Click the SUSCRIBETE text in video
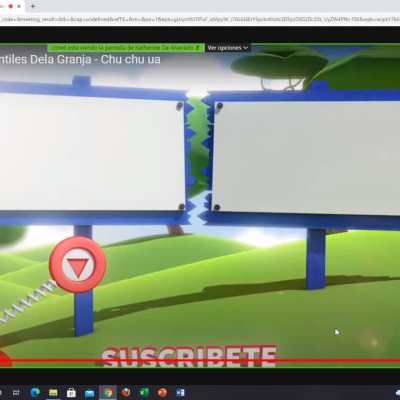 tap(189, 356)
